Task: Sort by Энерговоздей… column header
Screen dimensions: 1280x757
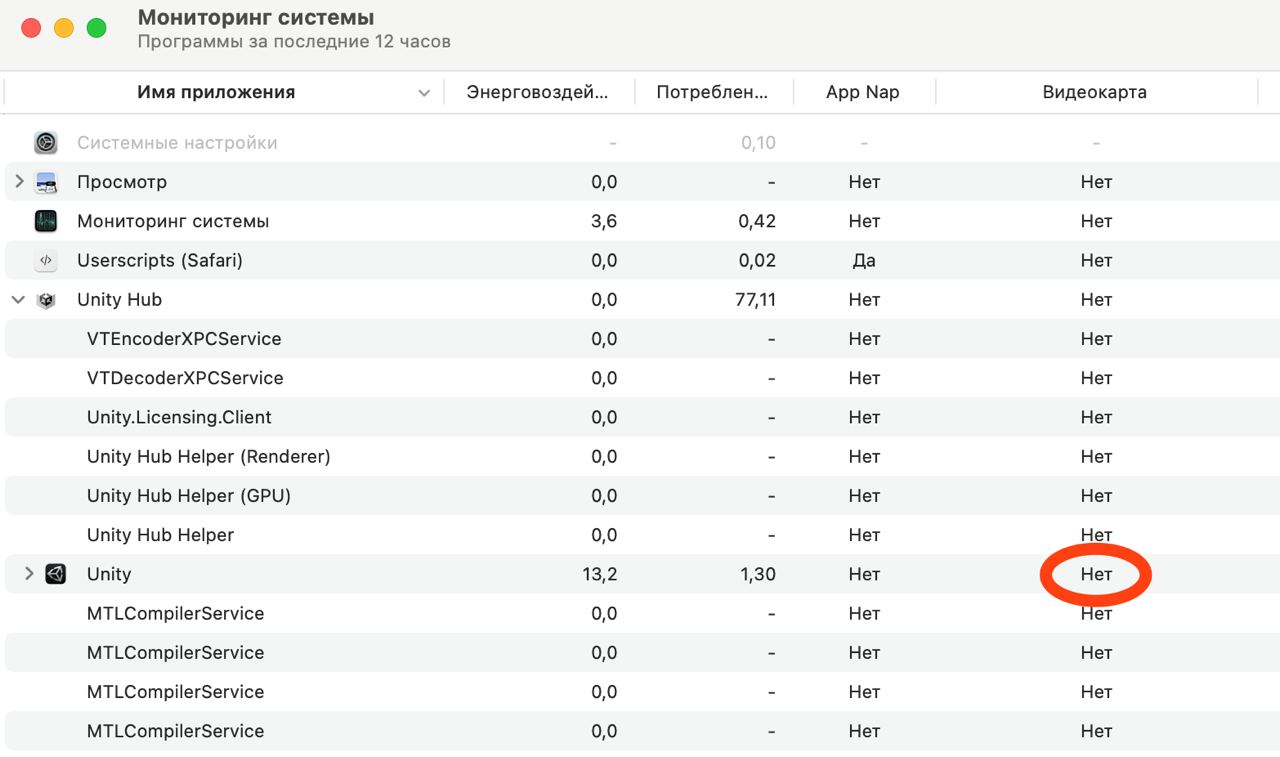Action: pos(538,92)
